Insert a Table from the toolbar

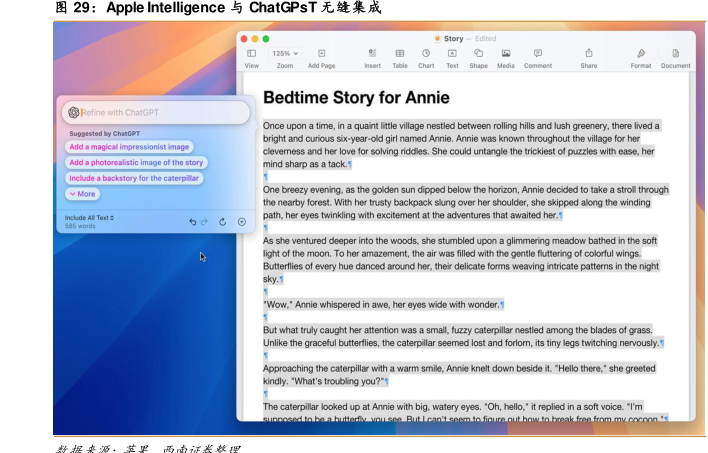pyautogui.click(x=399, y=53)
